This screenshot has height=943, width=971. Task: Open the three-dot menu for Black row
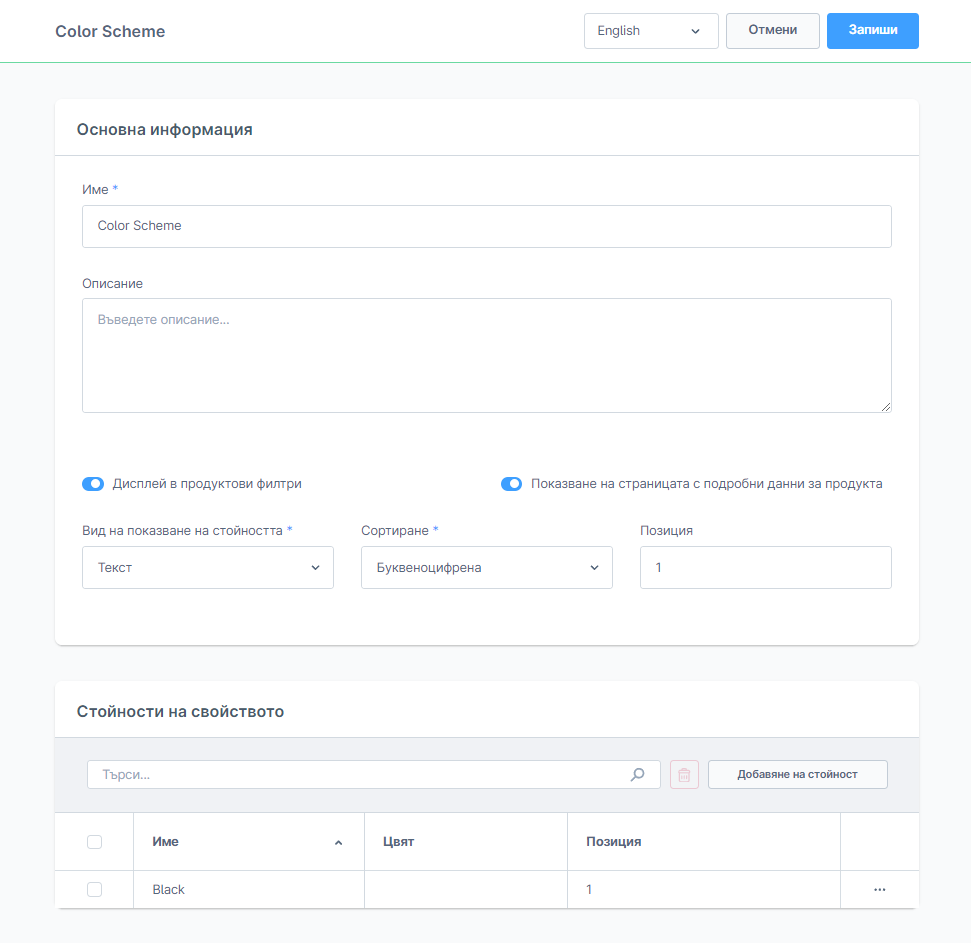coord(879,889)
